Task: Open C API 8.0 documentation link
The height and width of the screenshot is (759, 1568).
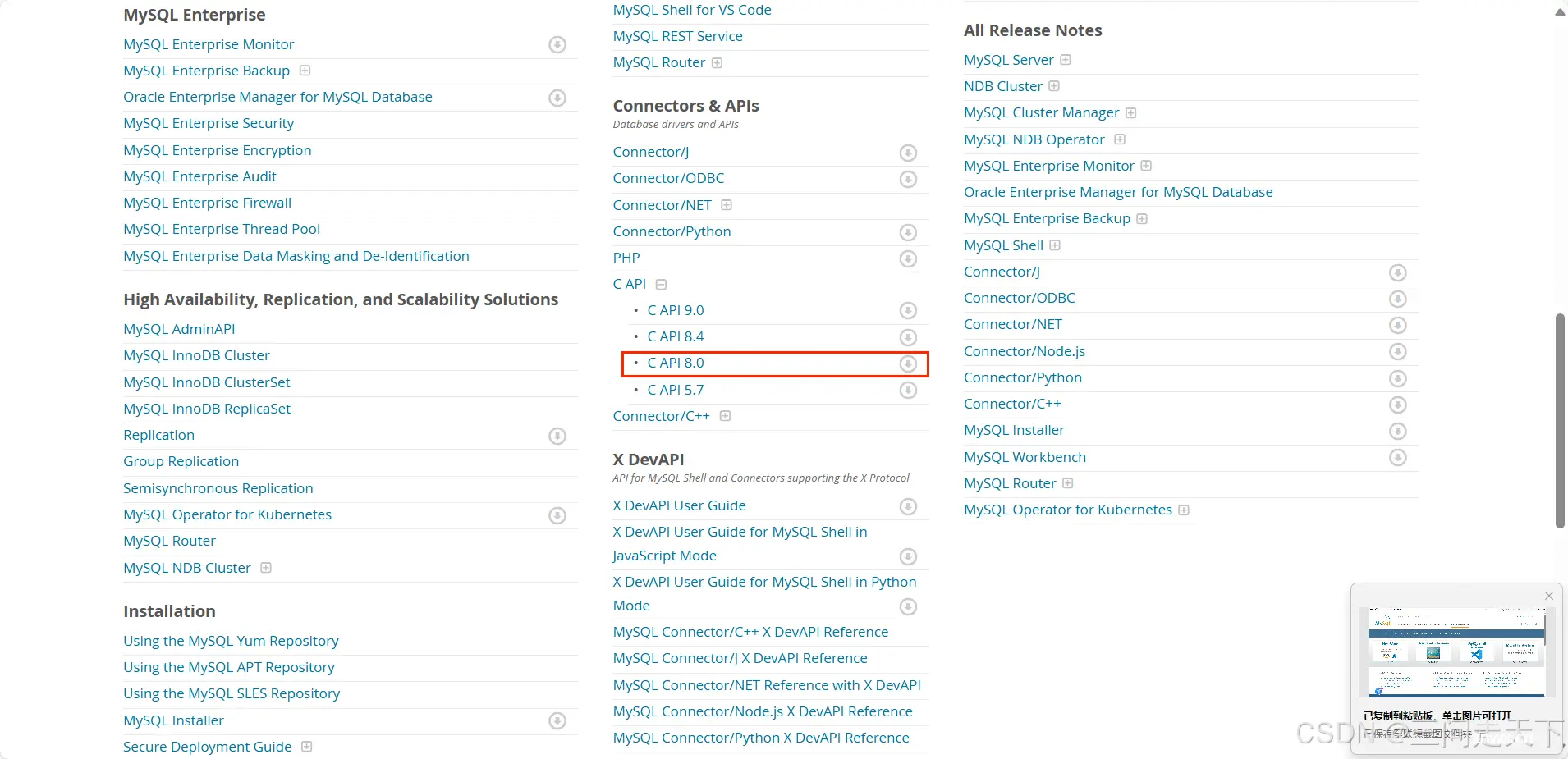Action: (x=676, y=363)
